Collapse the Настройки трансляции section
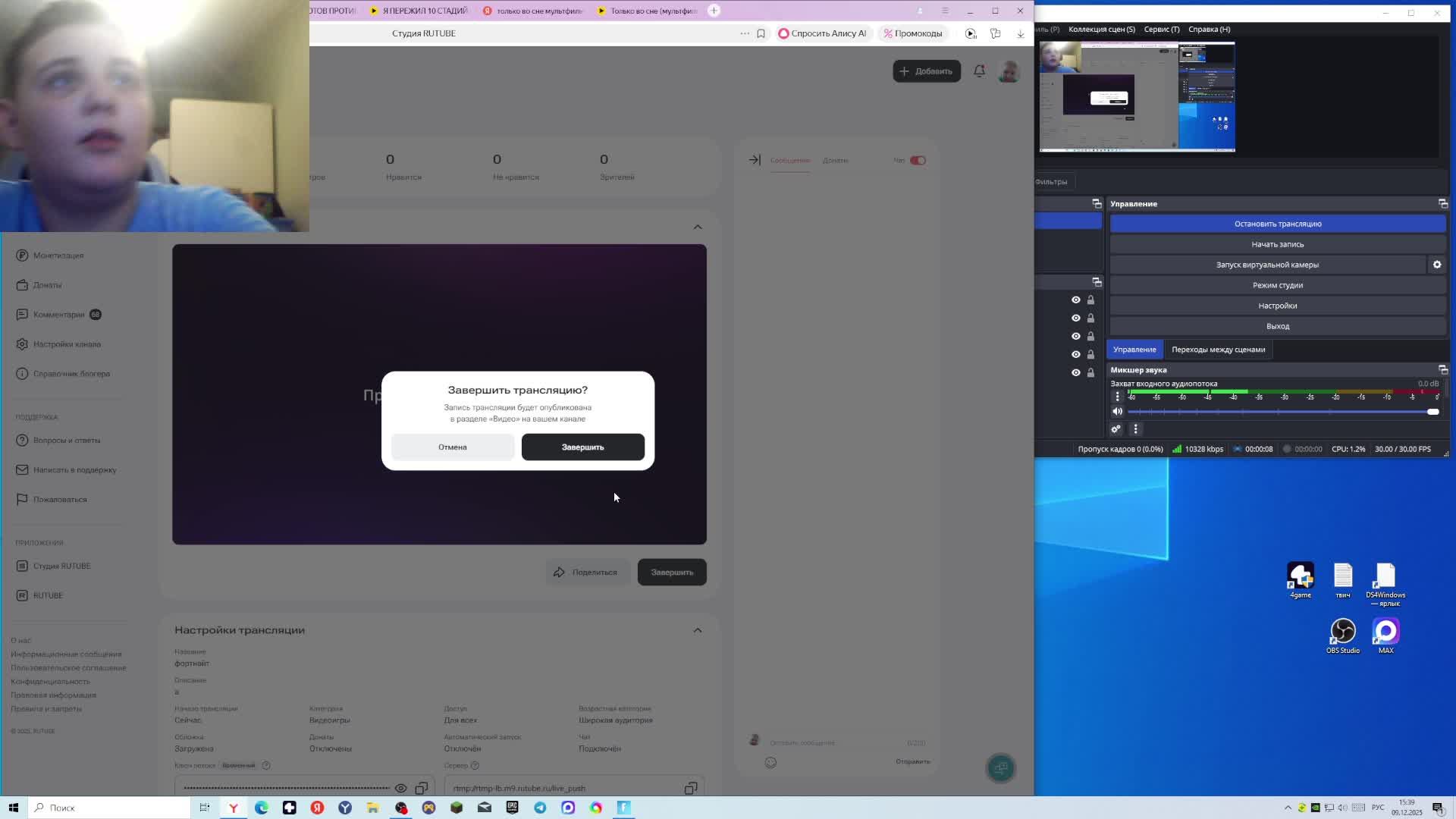Image resolution: width=1456 pixels, height=819 pixels. (697, 630)
